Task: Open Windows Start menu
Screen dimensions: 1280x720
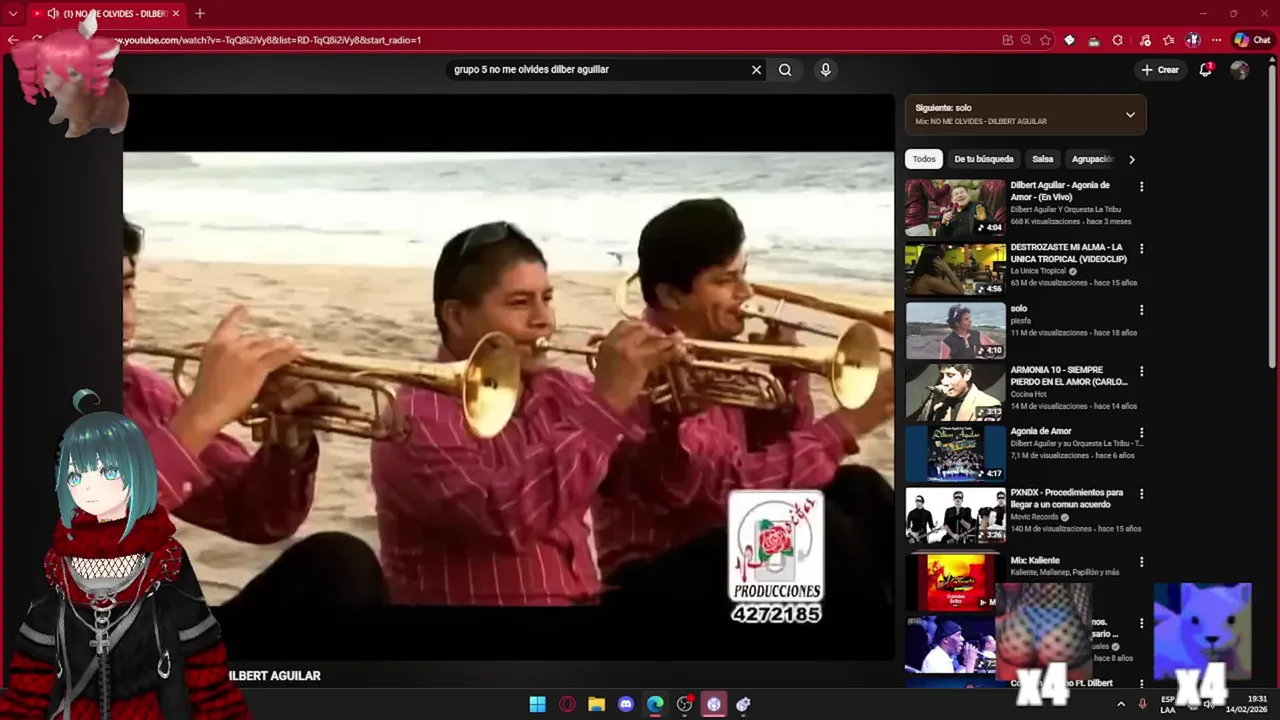Action: click(x=537, y=704)
